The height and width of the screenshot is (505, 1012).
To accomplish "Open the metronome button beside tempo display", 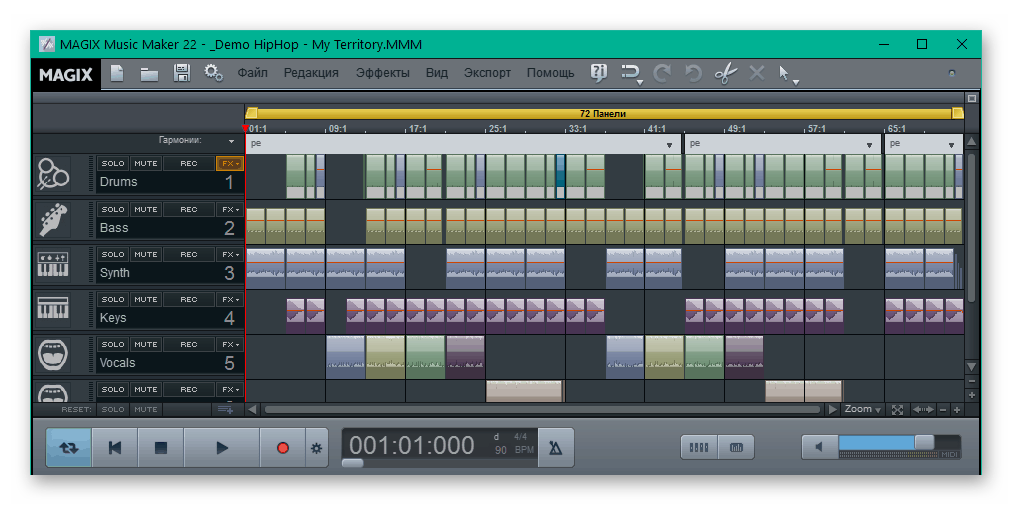I will pos(555,447).
